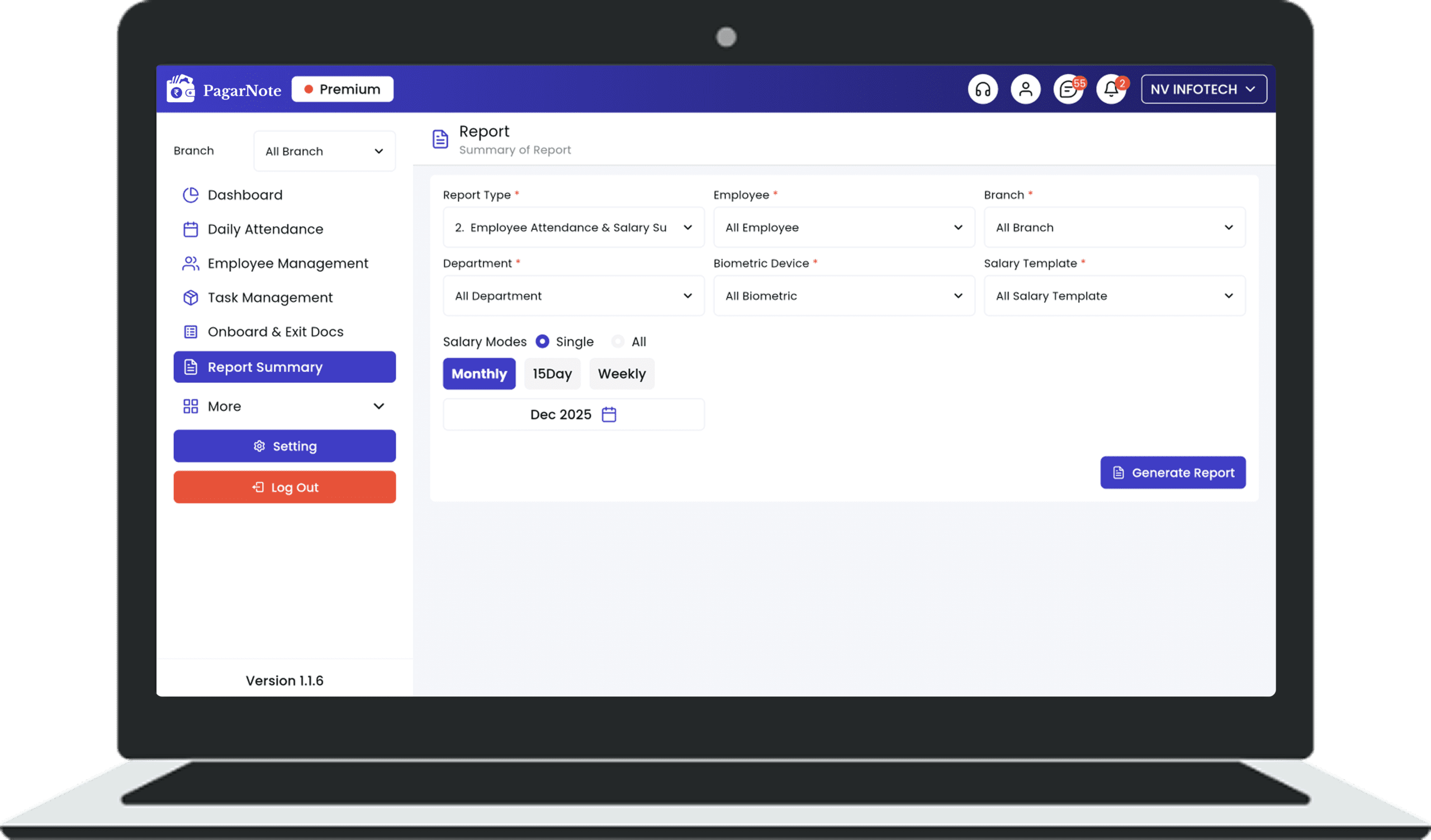
Task: Click the Premium plan badge
Action: [x=343, y=89]
